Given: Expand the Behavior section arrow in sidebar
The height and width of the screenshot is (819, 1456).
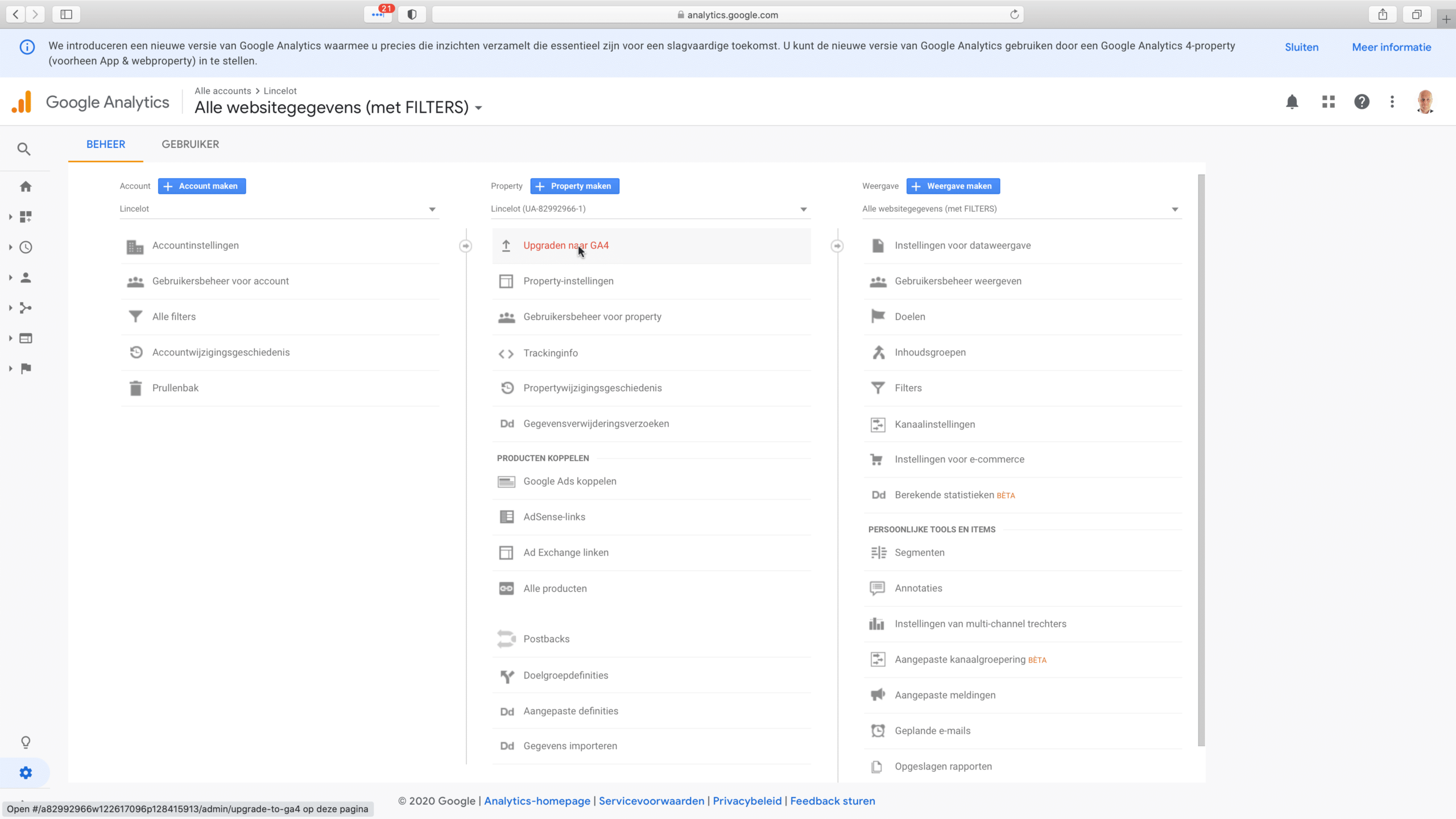Looking at the screenshot, I should [10, 338].
